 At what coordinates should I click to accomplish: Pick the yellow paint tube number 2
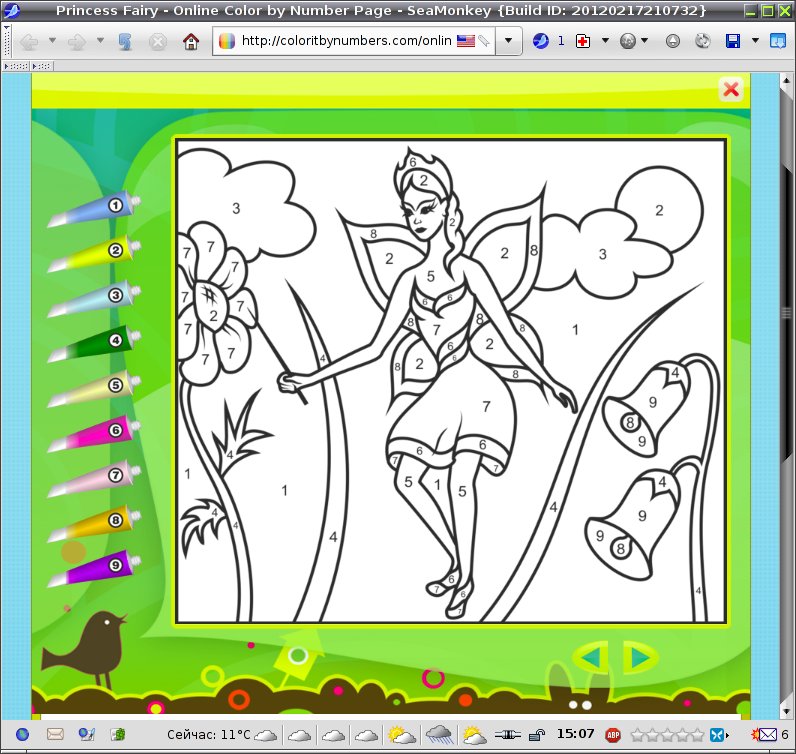(x=94, y=254)
